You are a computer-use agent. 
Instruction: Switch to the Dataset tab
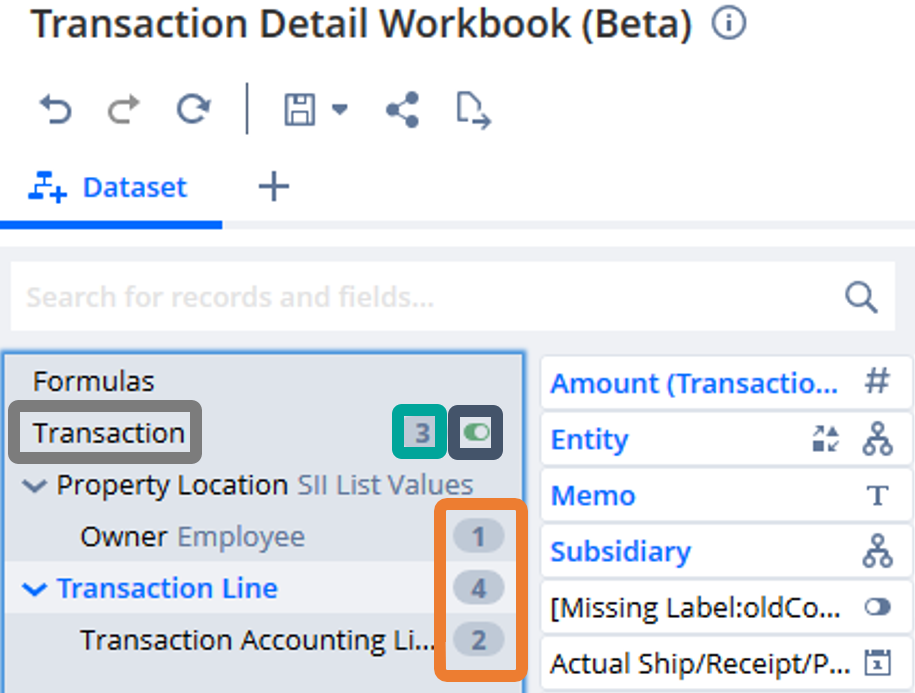point(110,187)
